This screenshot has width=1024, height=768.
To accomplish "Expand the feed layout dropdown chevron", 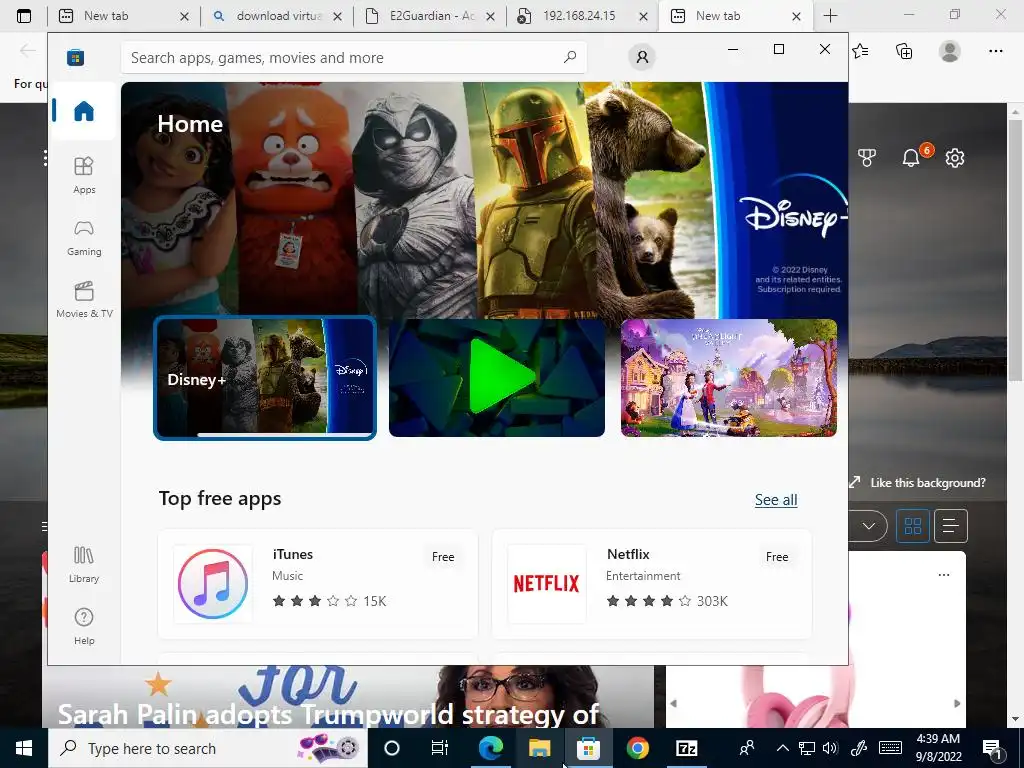I will [869, 526].
